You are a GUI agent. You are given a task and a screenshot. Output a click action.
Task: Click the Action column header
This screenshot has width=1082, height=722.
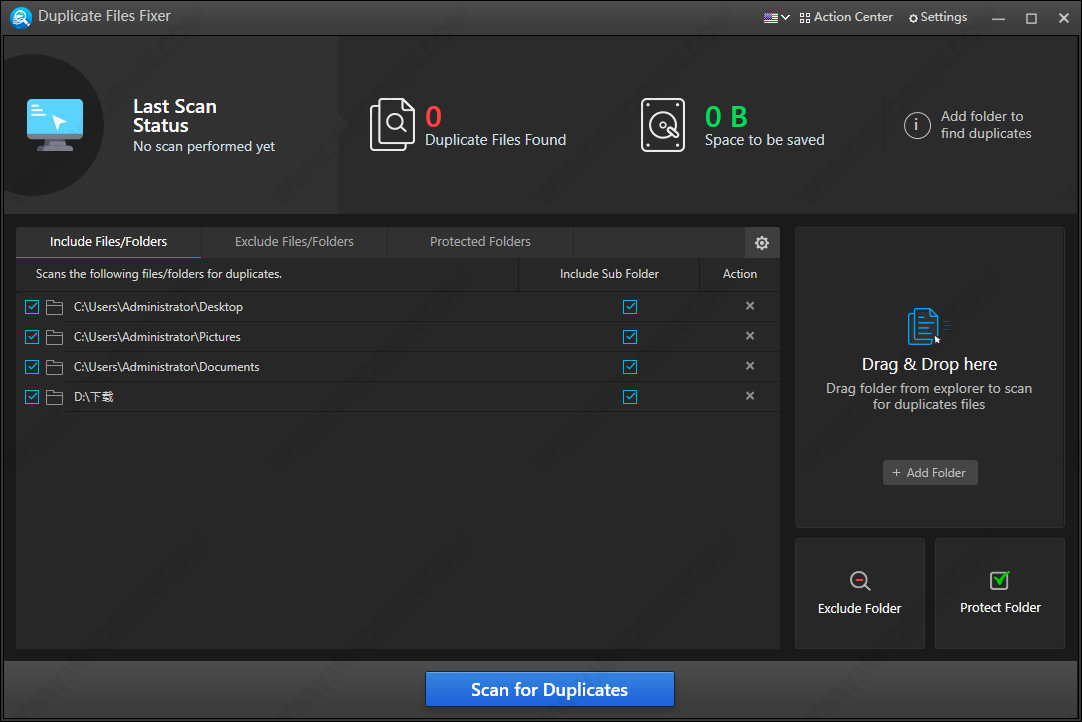[740, 274]
